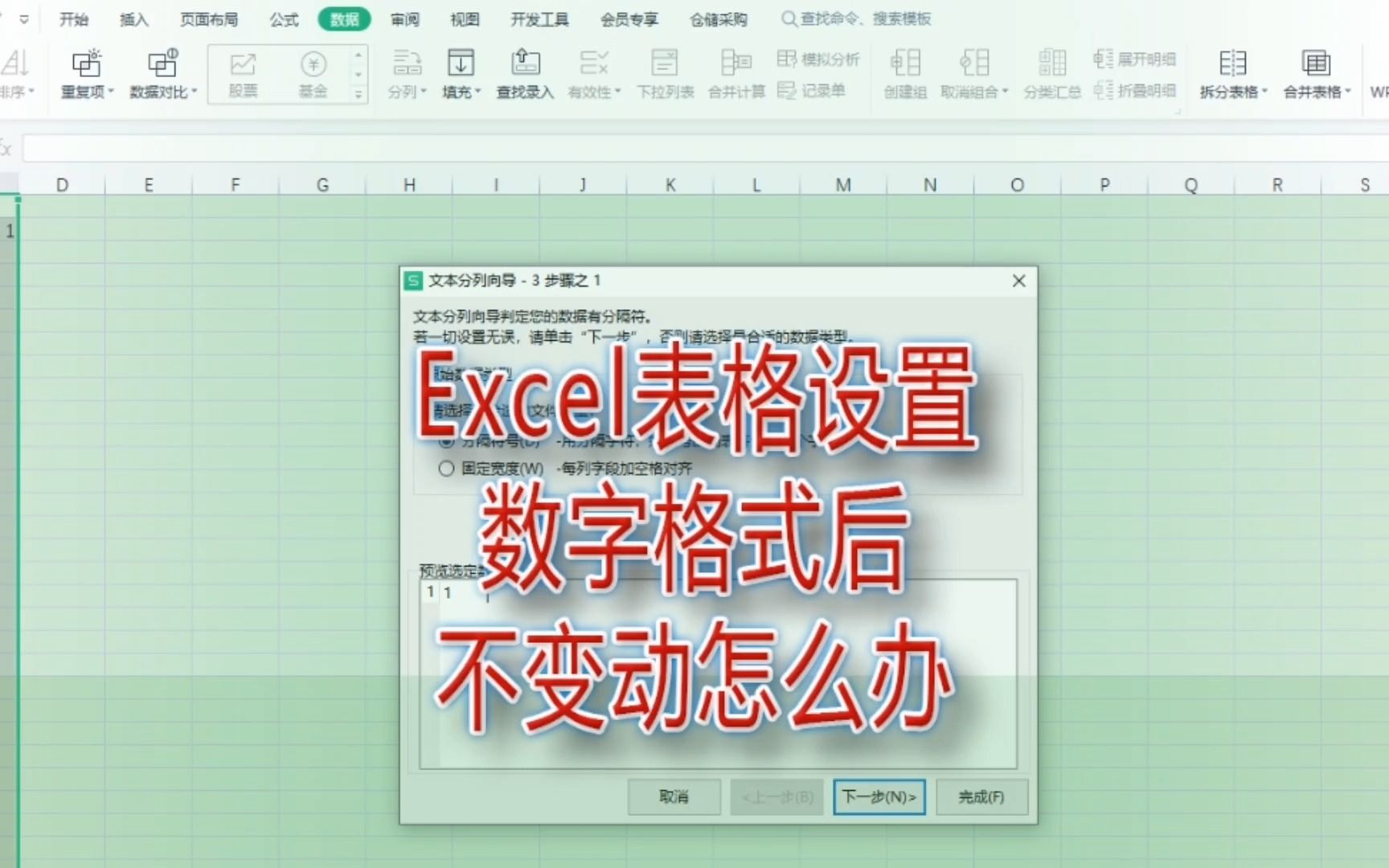Viewport: 1389px width, 868px height.
Task: Select column header H
Action: pyautogui.click(x=409, y=185)
